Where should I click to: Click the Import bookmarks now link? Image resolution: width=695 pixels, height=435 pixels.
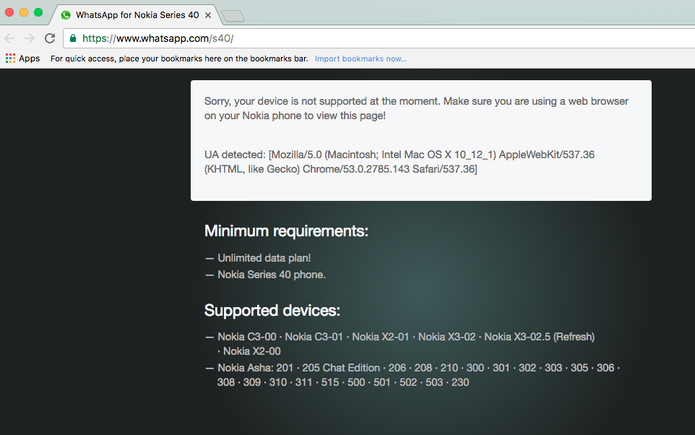(x=361, y=59)
